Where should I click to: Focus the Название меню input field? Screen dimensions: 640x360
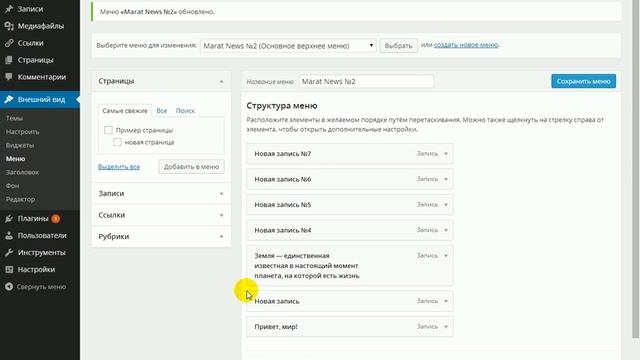(366, 81)
